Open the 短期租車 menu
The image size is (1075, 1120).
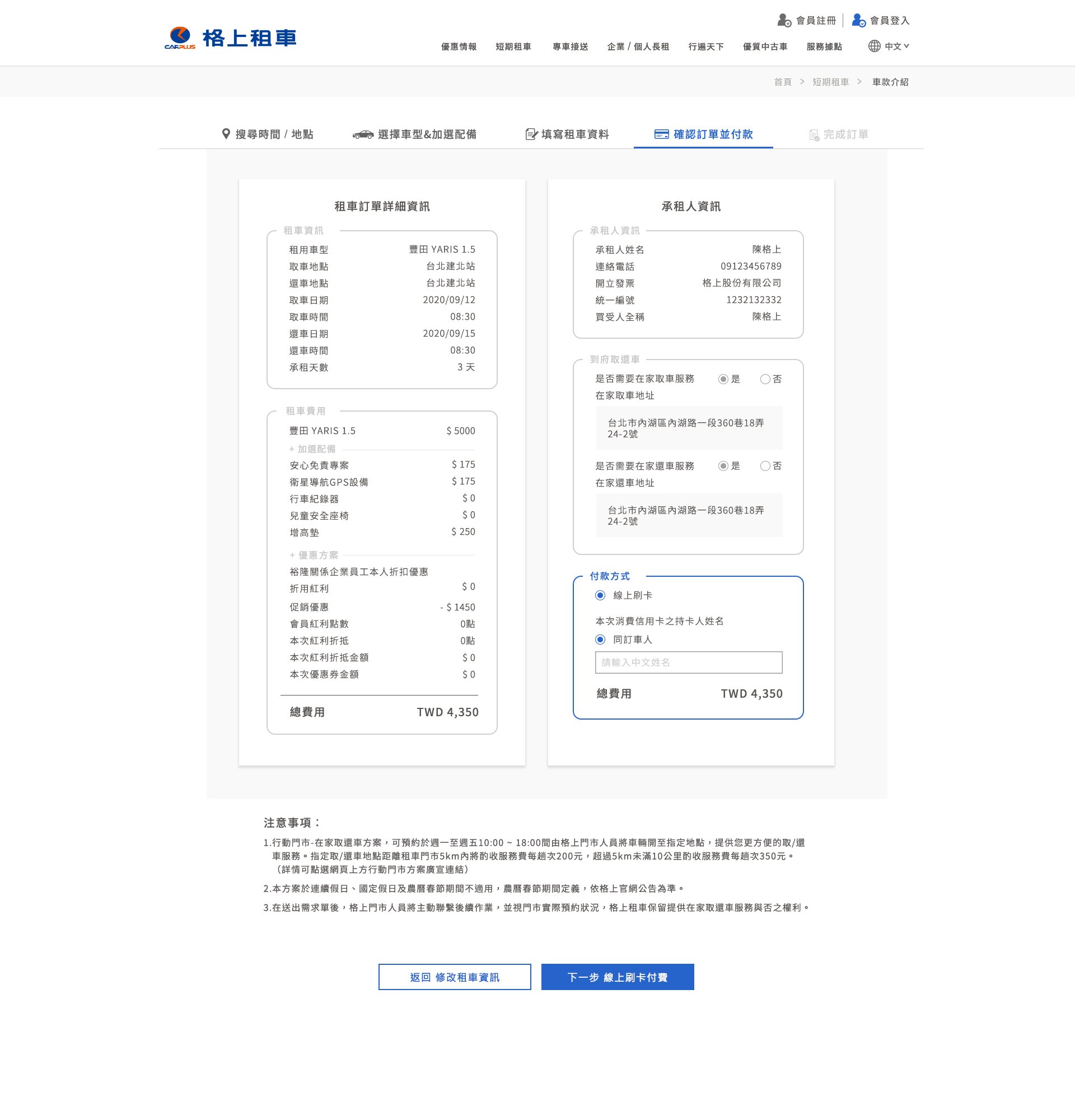coord(513,47)
